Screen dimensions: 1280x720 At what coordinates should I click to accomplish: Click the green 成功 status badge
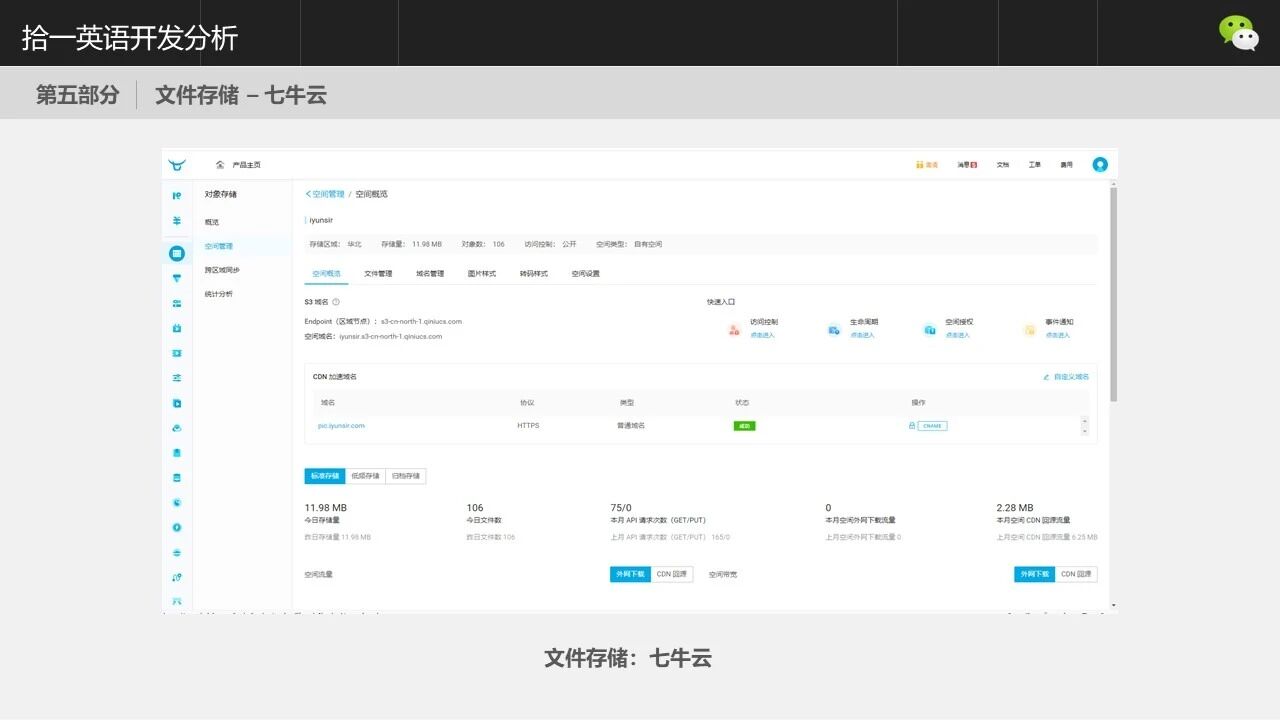tap(745, 426)
